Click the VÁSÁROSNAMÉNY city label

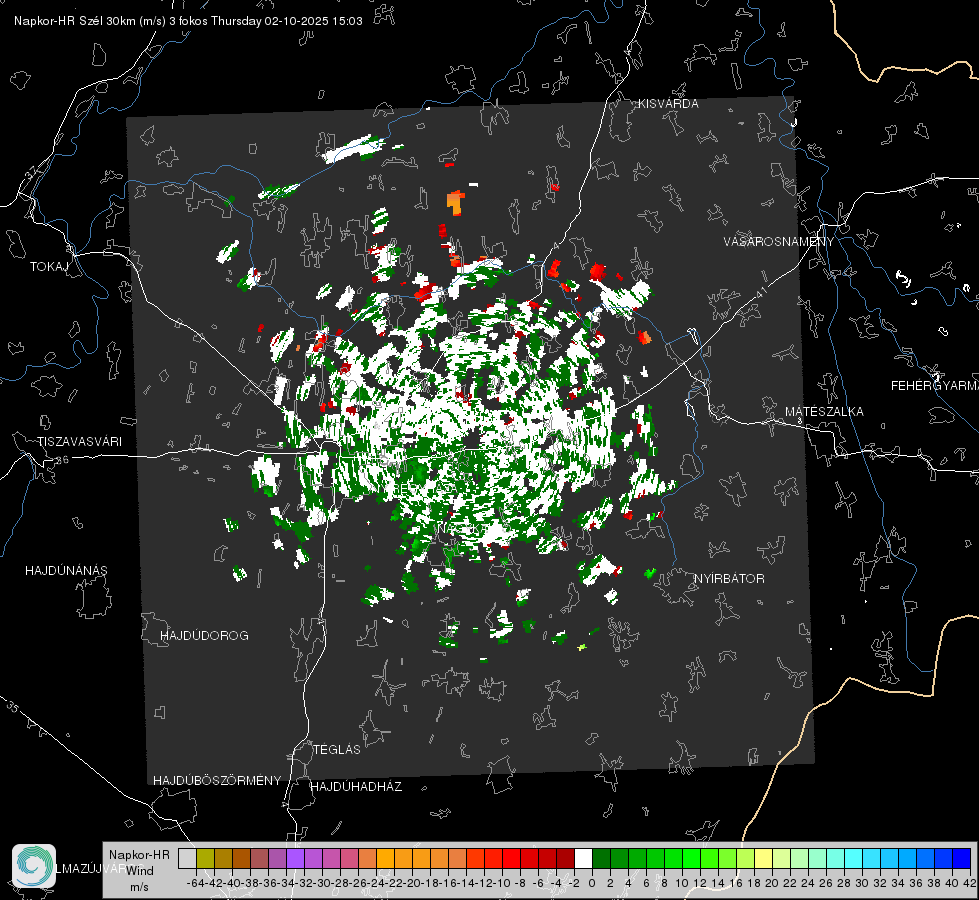pyautogui.click(x=779, y=242)
